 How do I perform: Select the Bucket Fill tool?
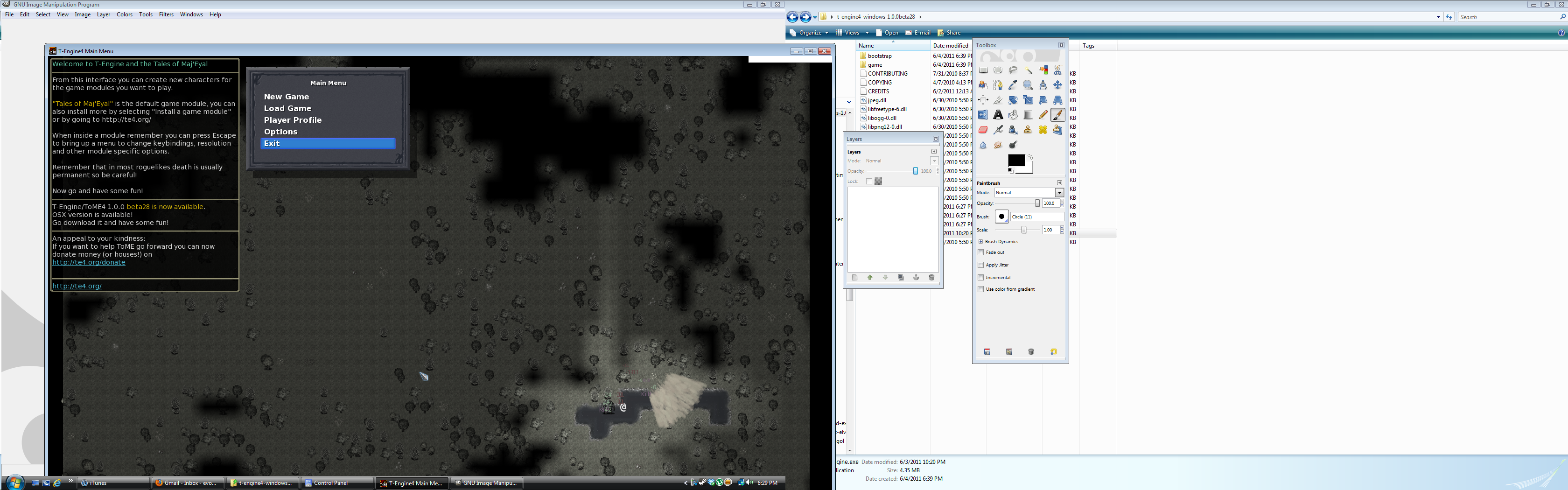[1013, 115]
